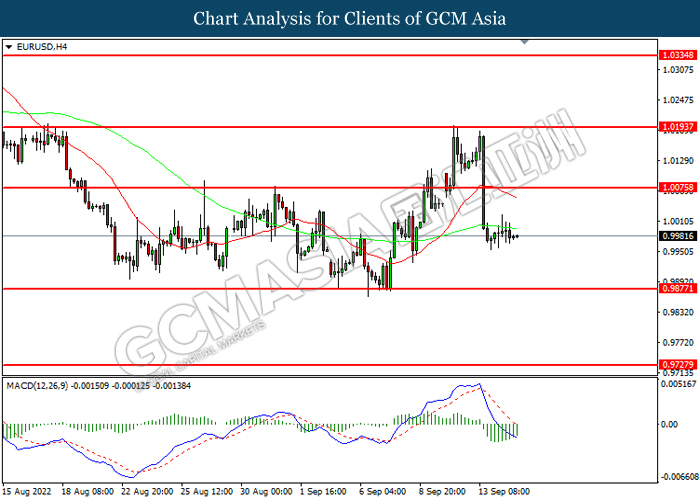700x500 pixels.
Task: Click the 1.00105 price axis value
Action: (679, 221)
